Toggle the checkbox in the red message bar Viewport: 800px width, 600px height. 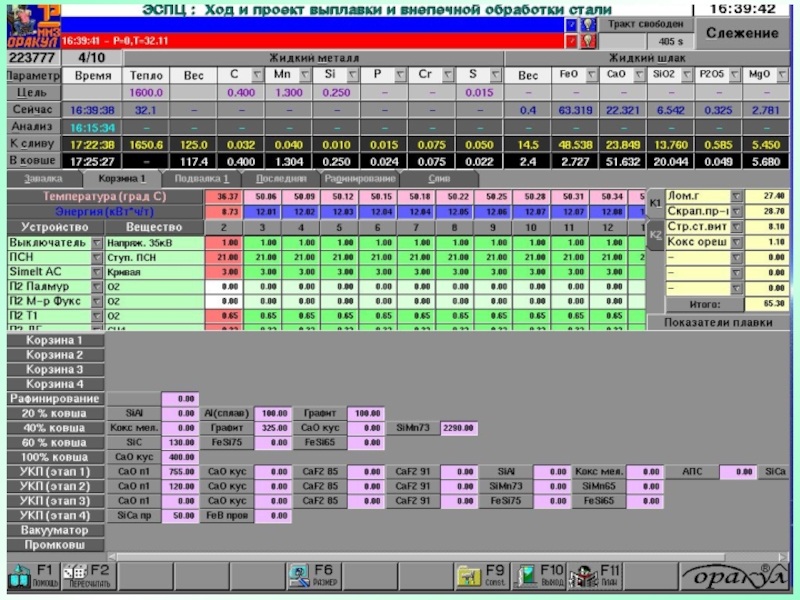coord(571,42)
